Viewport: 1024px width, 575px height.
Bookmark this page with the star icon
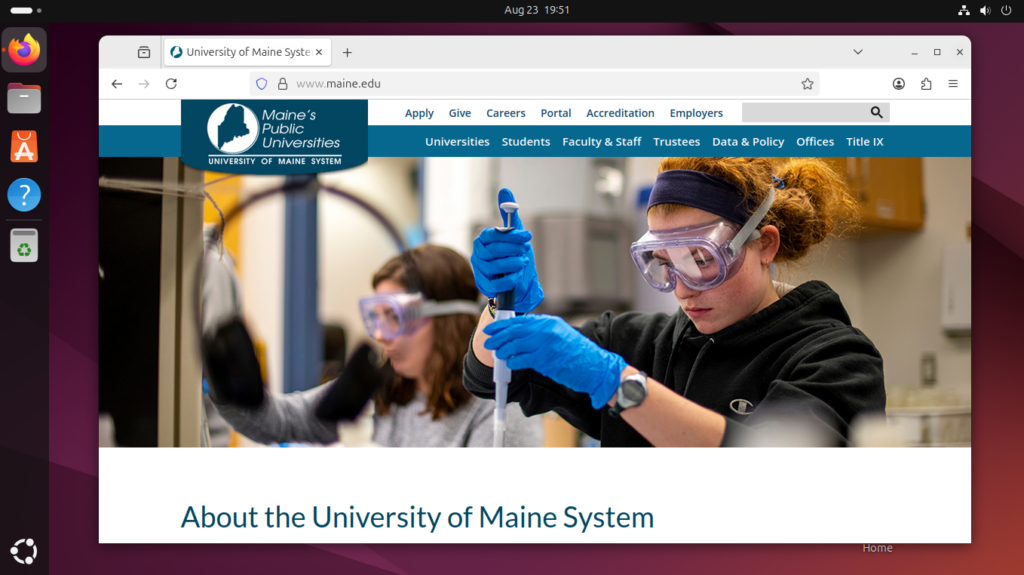click(807, 84)
